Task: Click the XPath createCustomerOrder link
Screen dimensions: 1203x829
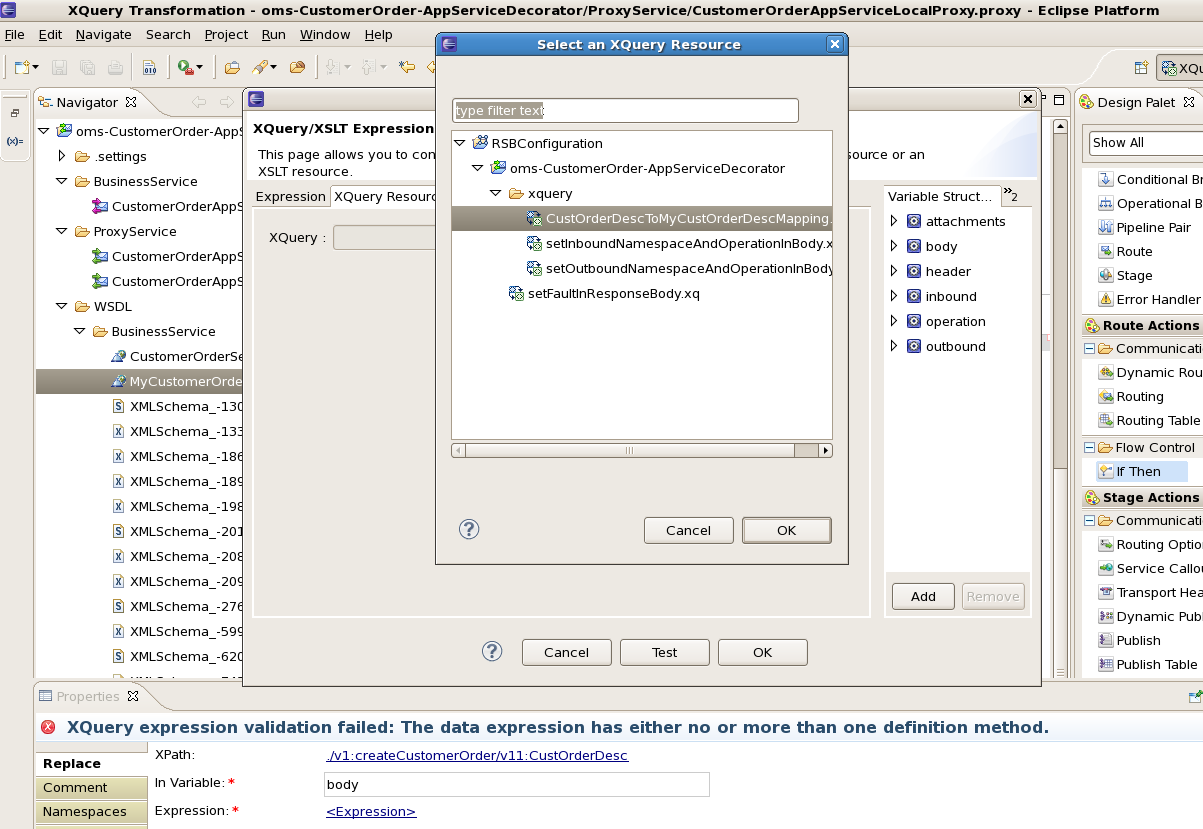Action: click(477, 755)
